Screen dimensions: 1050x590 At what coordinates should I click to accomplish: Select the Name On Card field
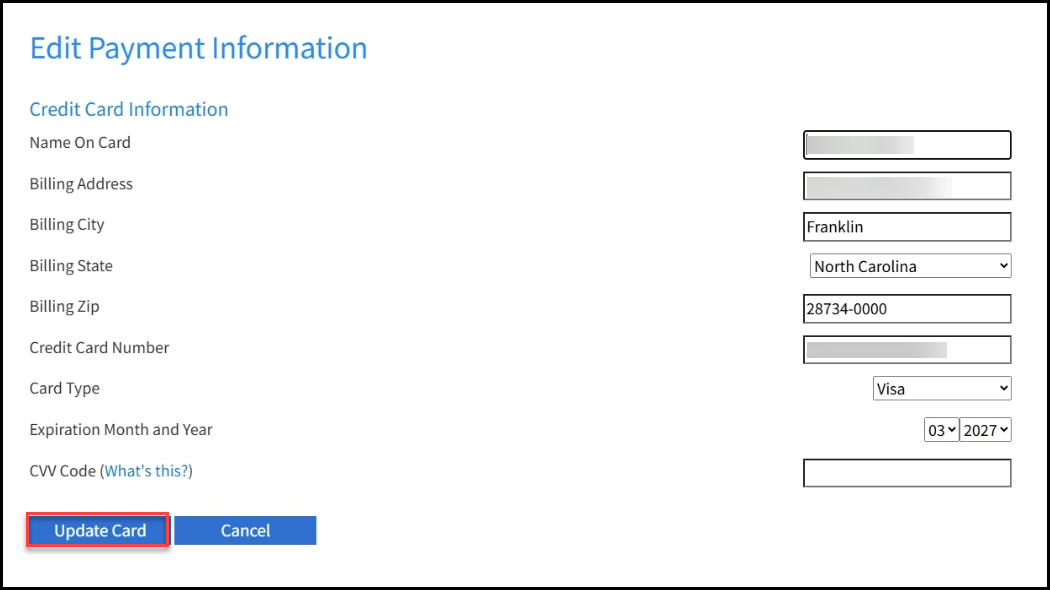[x=906, y=144]
